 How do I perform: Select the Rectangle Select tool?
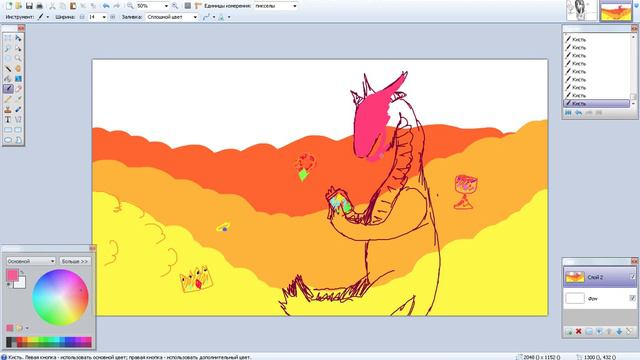[x=8, y=38]
